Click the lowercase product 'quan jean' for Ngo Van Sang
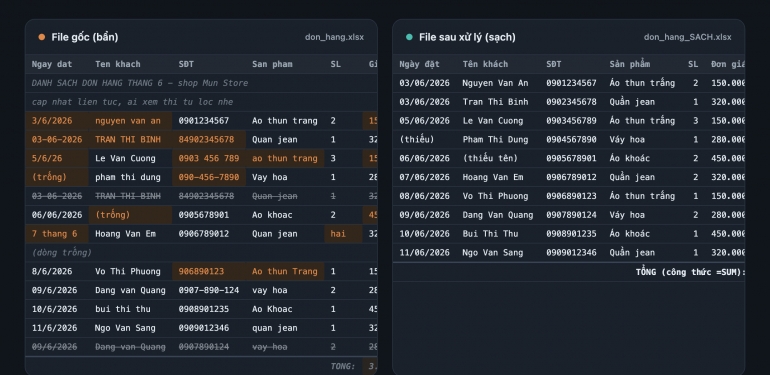The height and width of the screenshot is (375, 770). tap(275, 328)
